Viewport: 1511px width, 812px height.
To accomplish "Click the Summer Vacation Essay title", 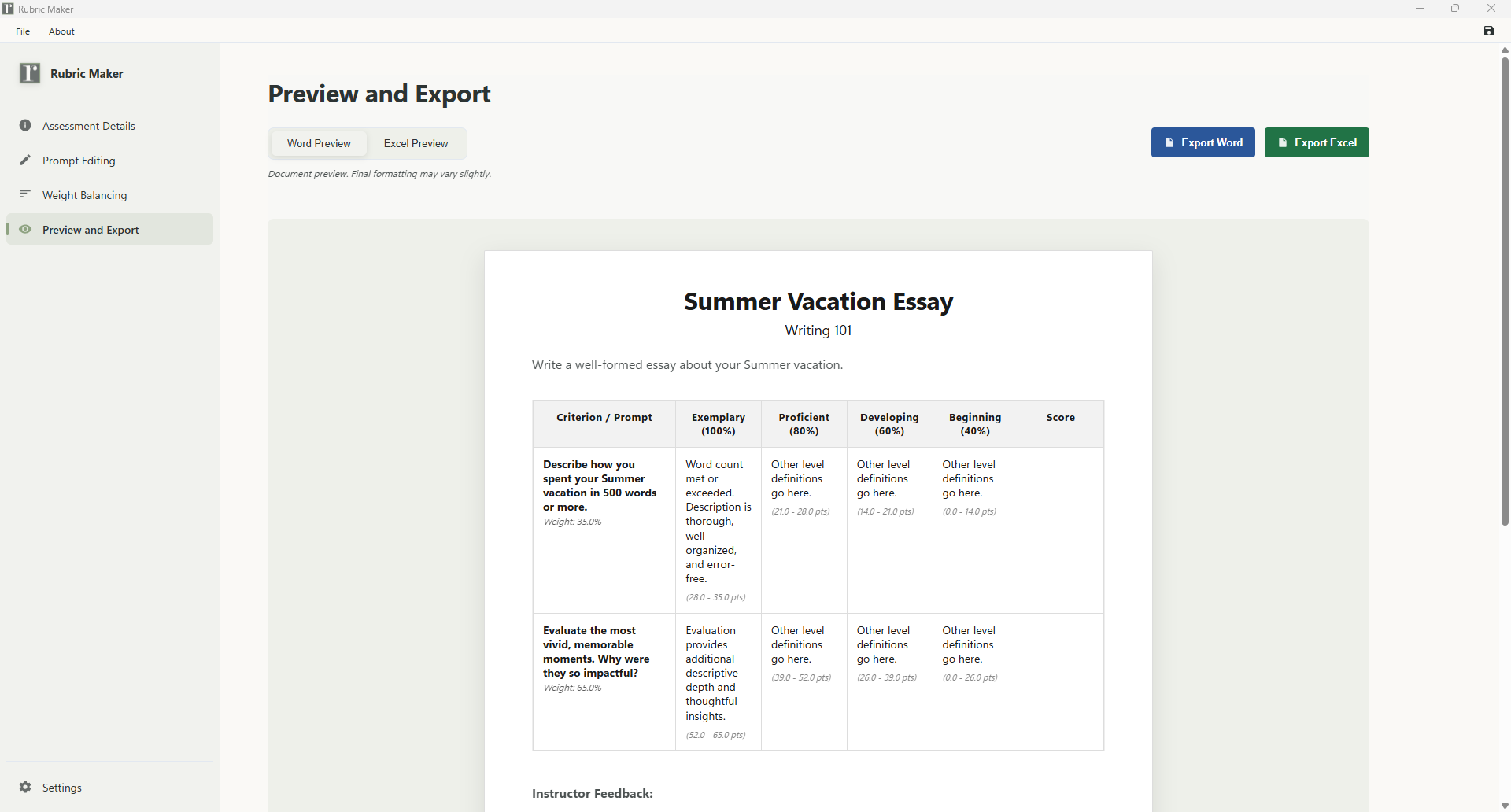I will click(x=818, y=302).
